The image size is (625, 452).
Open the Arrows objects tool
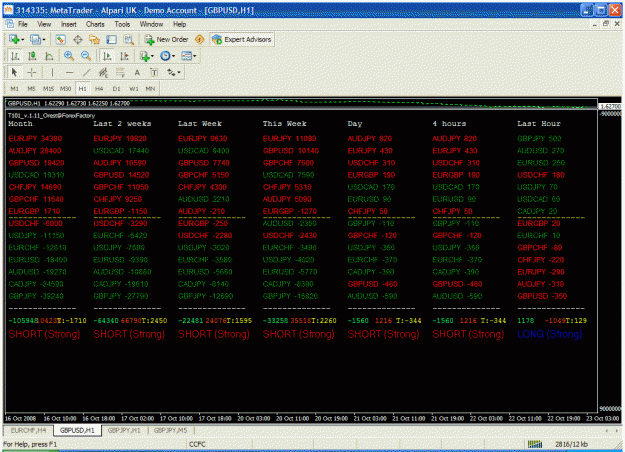click(x=171, y=73)
